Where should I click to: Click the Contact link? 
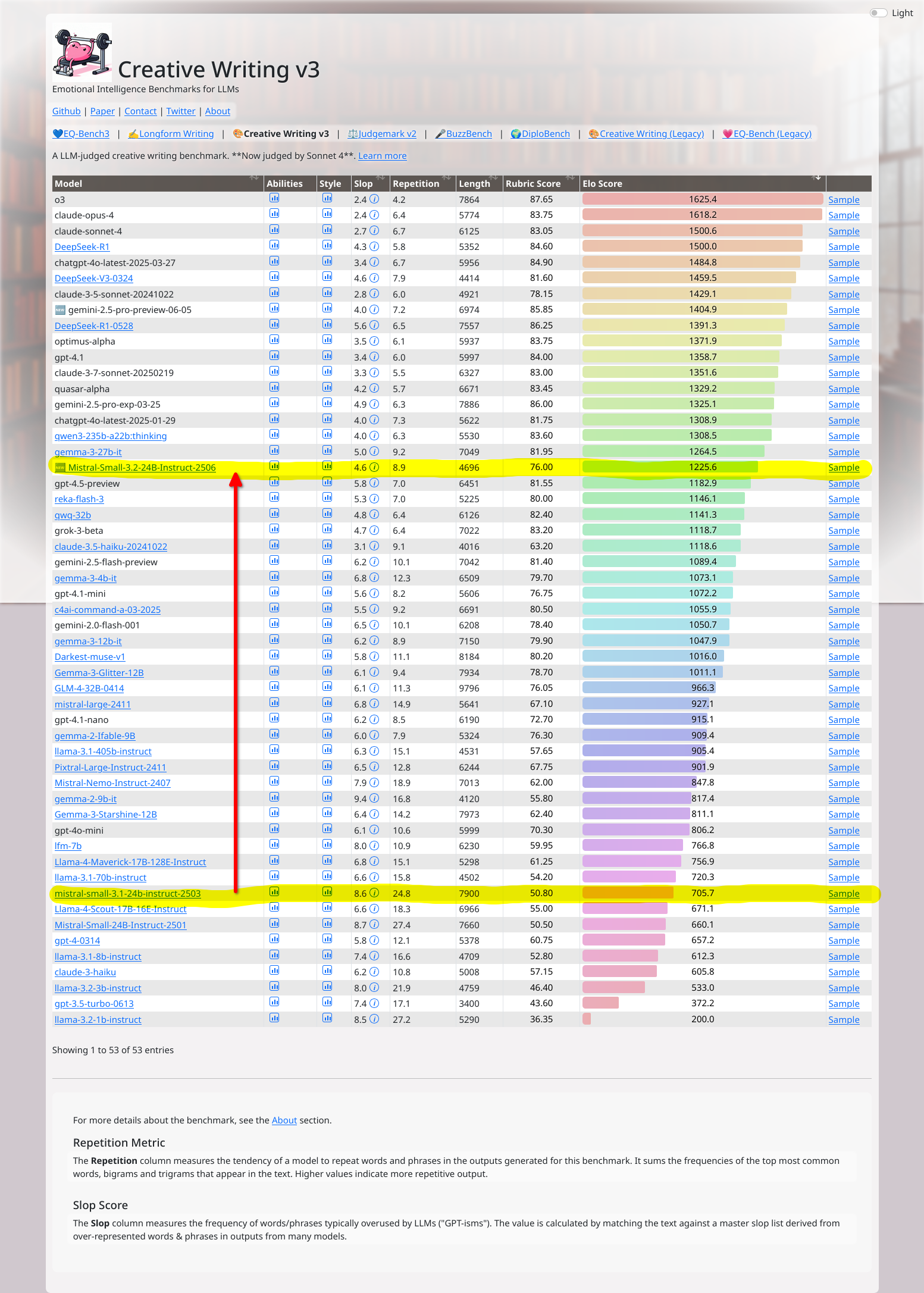(x=140, y=111)
